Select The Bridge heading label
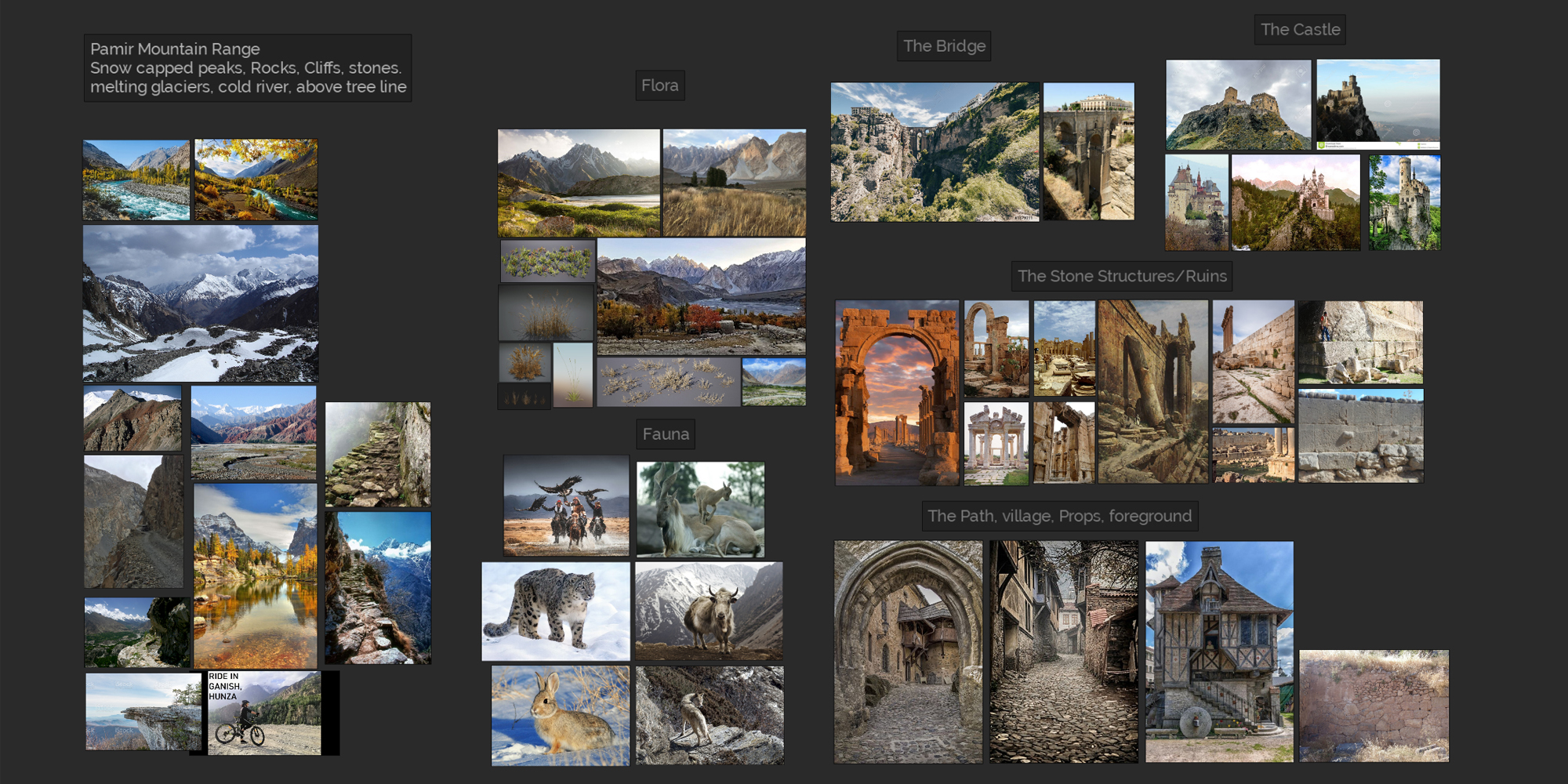Screen dimensions: 1568x784 (944, 46)
